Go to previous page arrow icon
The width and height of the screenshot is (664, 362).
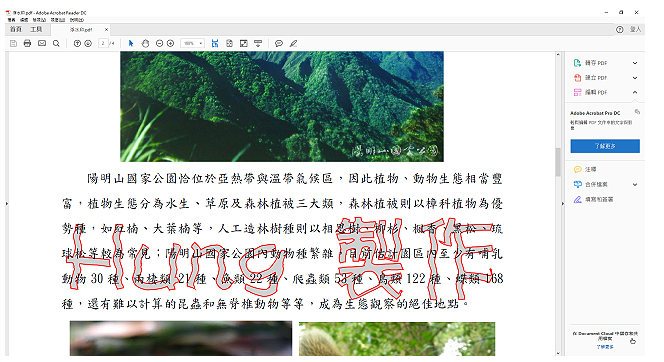click(x=77, y=43)
